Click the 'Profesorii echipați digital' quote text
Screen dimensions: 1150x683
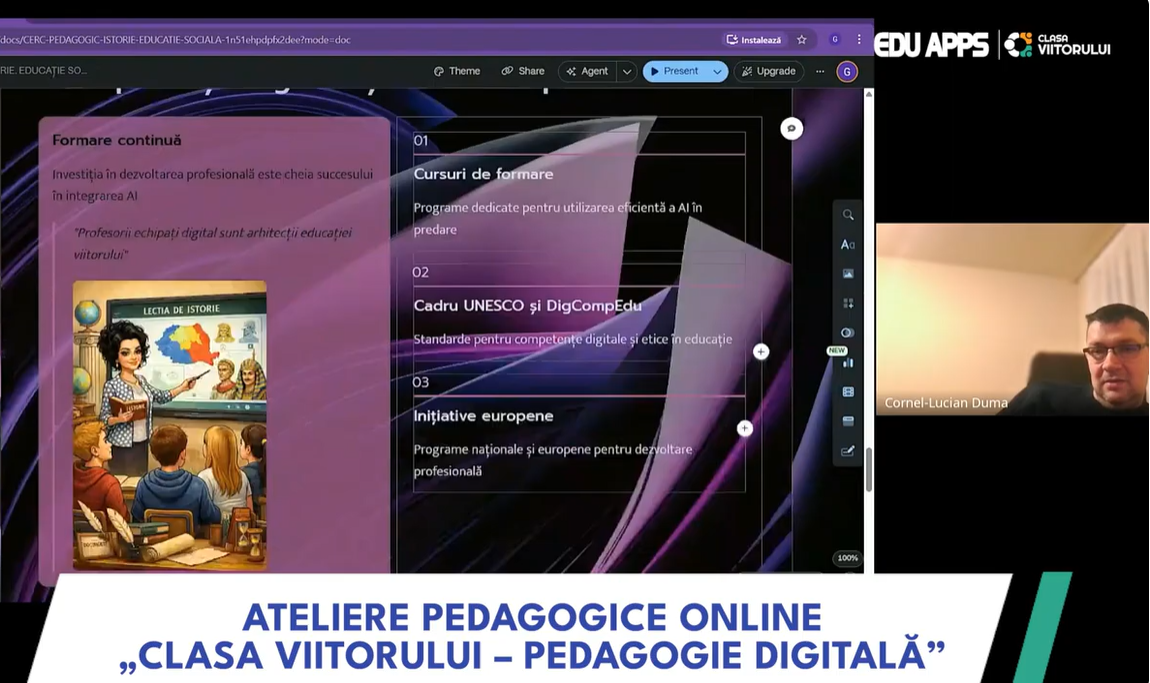coord(213,244)
